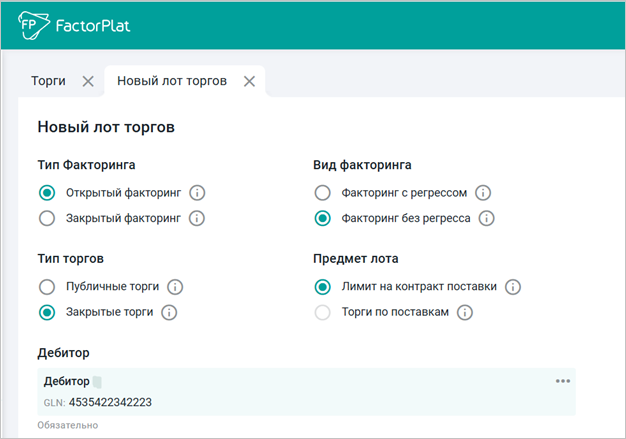Viewport: 626px width, 439px height.
Task: Show info for Торги по поставкам
Action: tap(465, 312)
